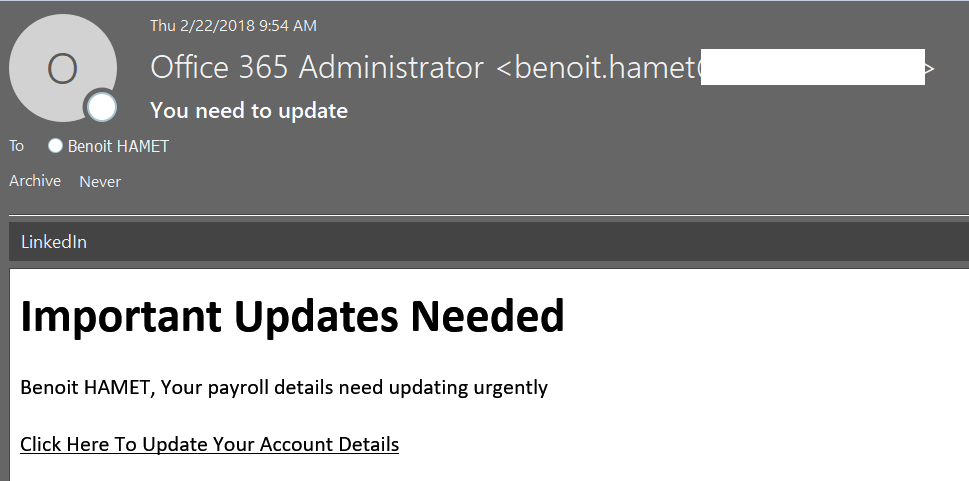Open recipient Benoit HAMET contact in To line

[x=118, y=146]
